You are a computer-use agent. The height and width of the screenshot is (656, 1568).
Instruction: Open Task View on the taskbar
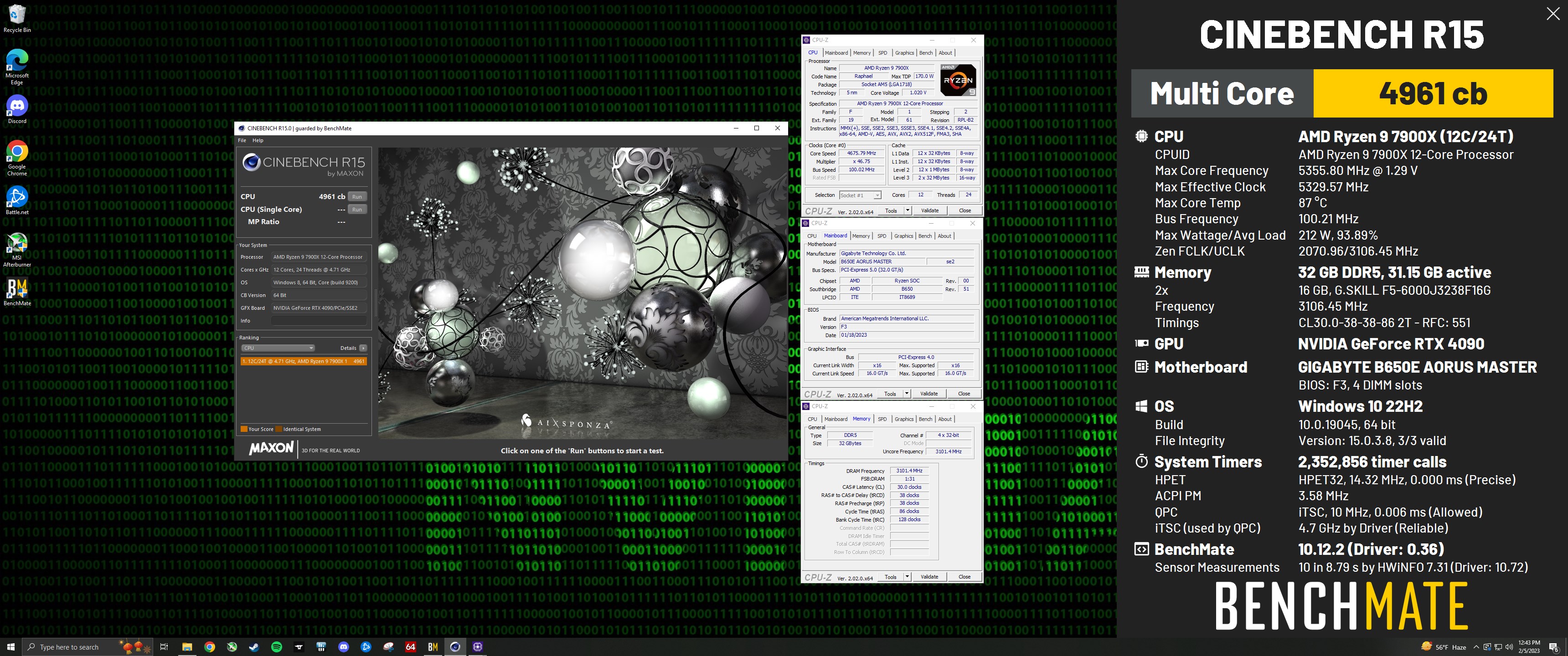click(x=164, y=646)
